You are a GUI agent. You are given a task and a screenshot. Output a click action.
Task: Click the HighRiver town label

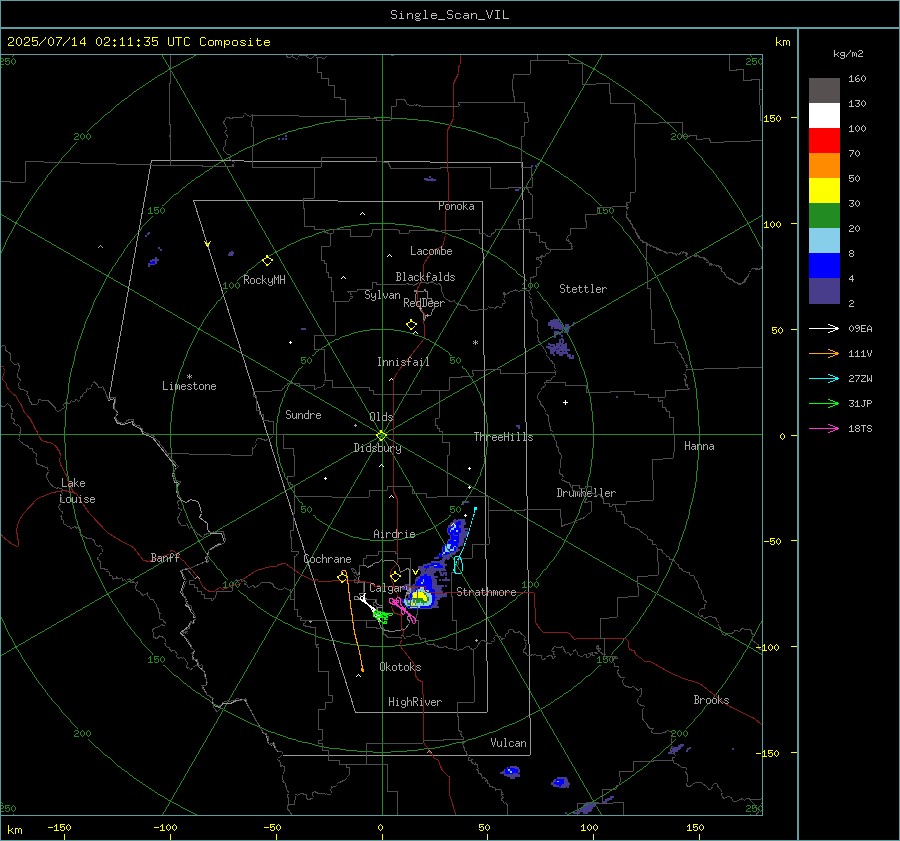coord(415,702)
